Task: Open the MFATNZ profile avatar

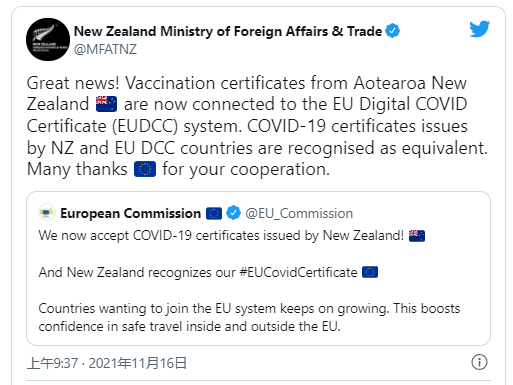Action: pos(48,40)
